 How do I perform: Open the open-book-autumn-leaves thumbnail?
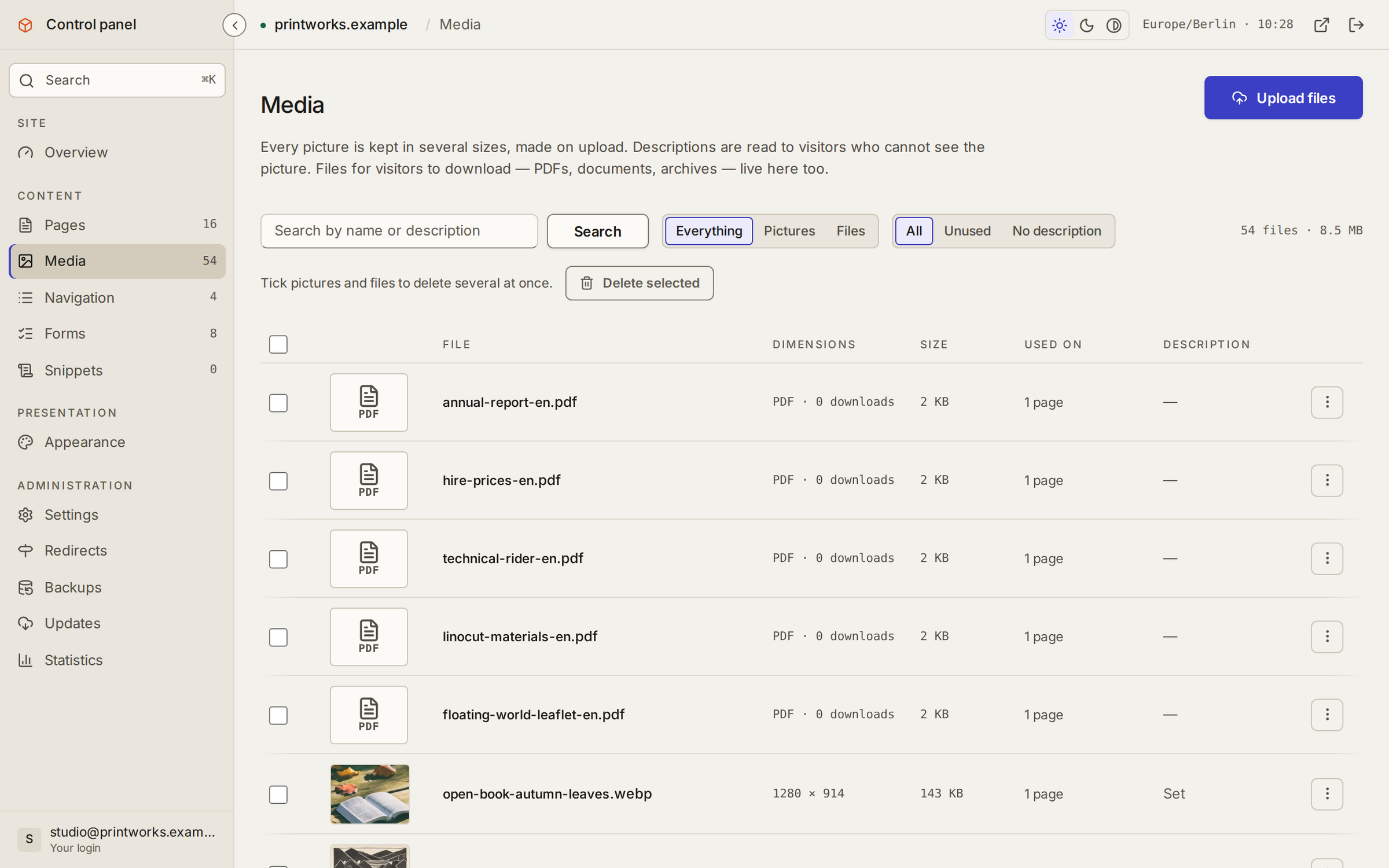coord(370,794)
